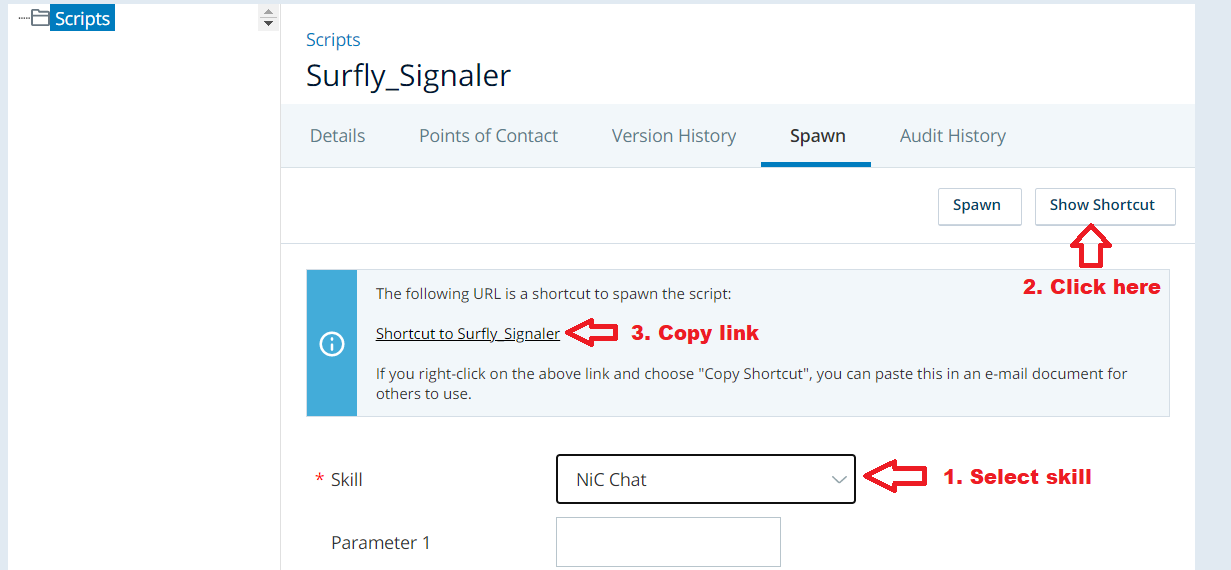The width and height of the screenshot is (1231, 570).
Task: Click the Skill field label
Action: [x=346, y=480]
